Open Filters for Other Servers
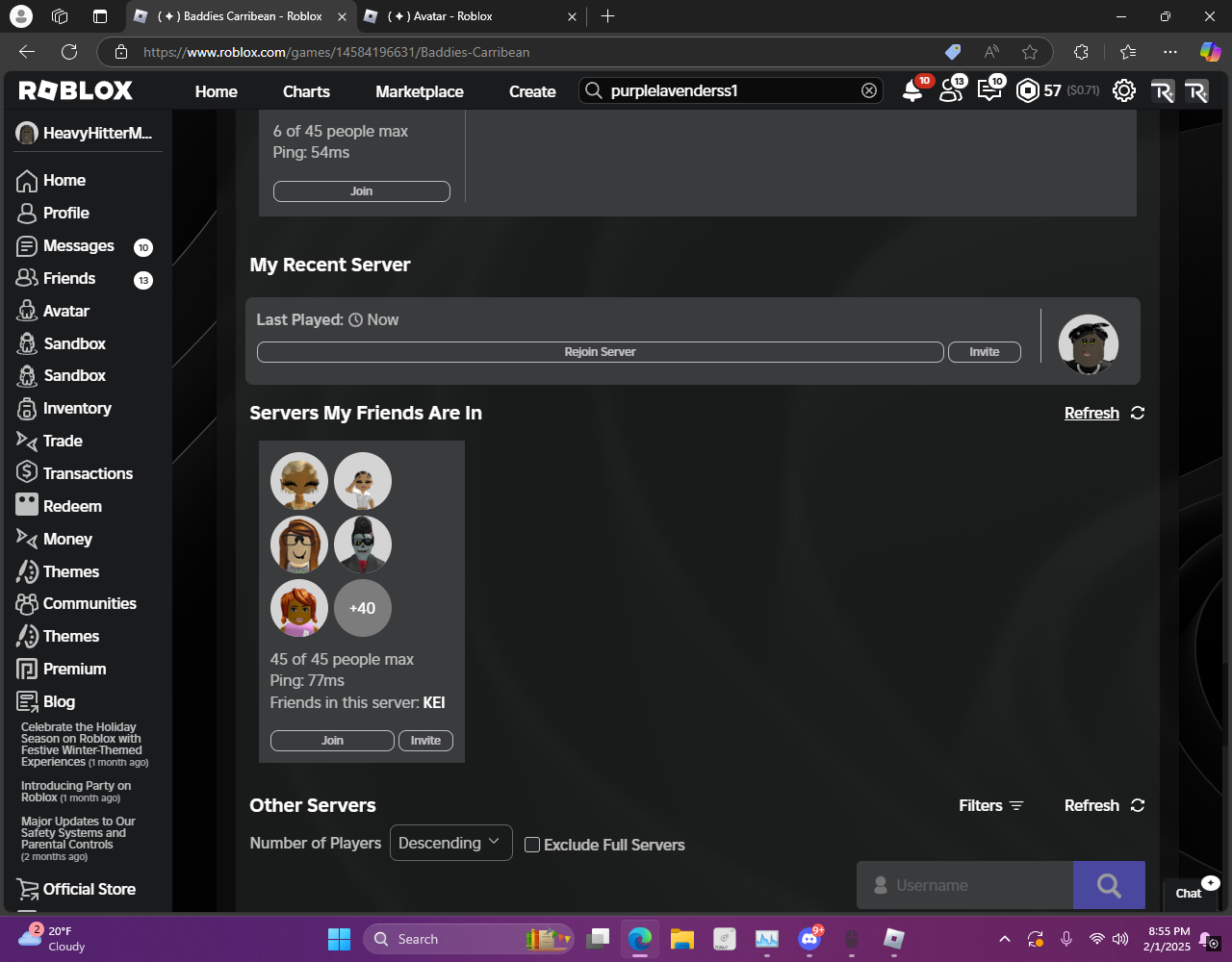 point(991,805)
